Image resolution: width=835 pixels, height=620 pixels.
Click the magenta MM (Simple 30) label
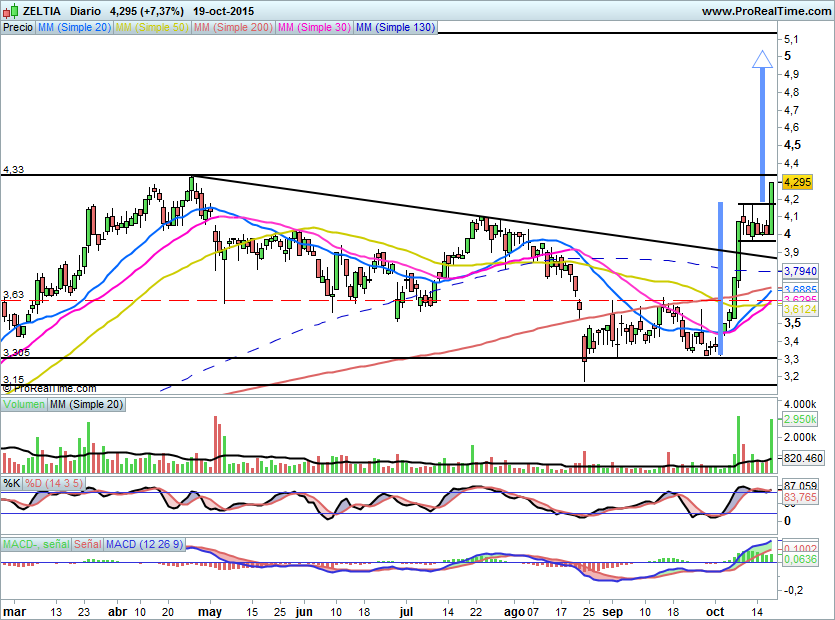click(x=314, y=27)
